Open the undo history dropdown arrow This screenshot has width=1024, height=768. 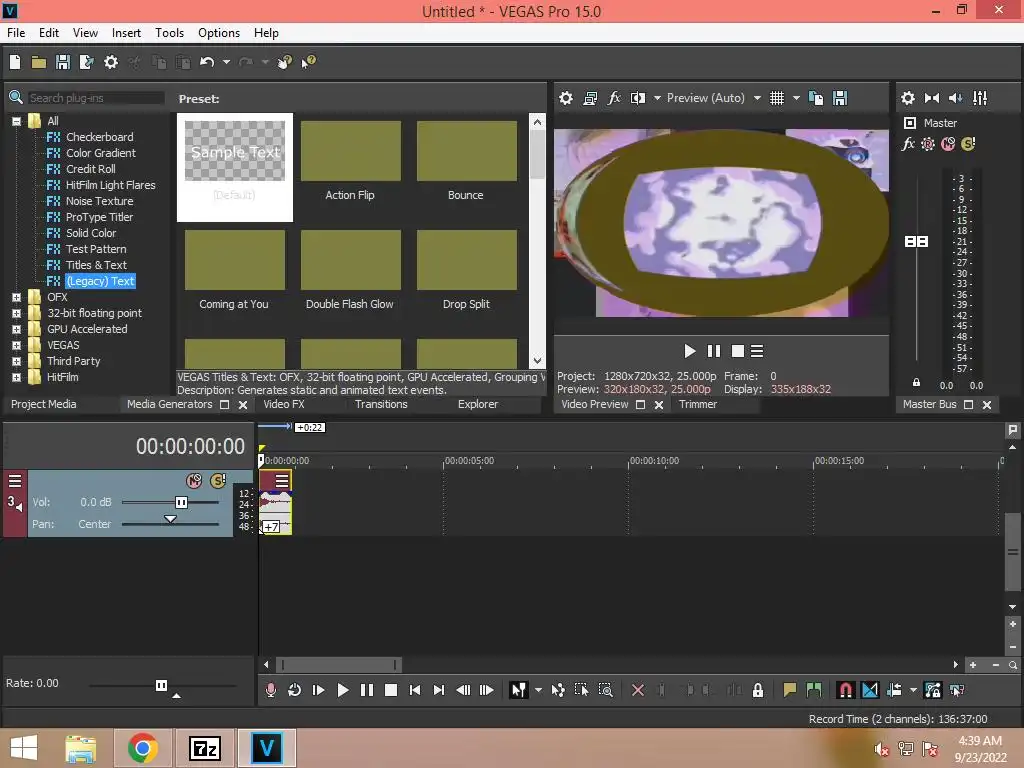tap(226, 62)
